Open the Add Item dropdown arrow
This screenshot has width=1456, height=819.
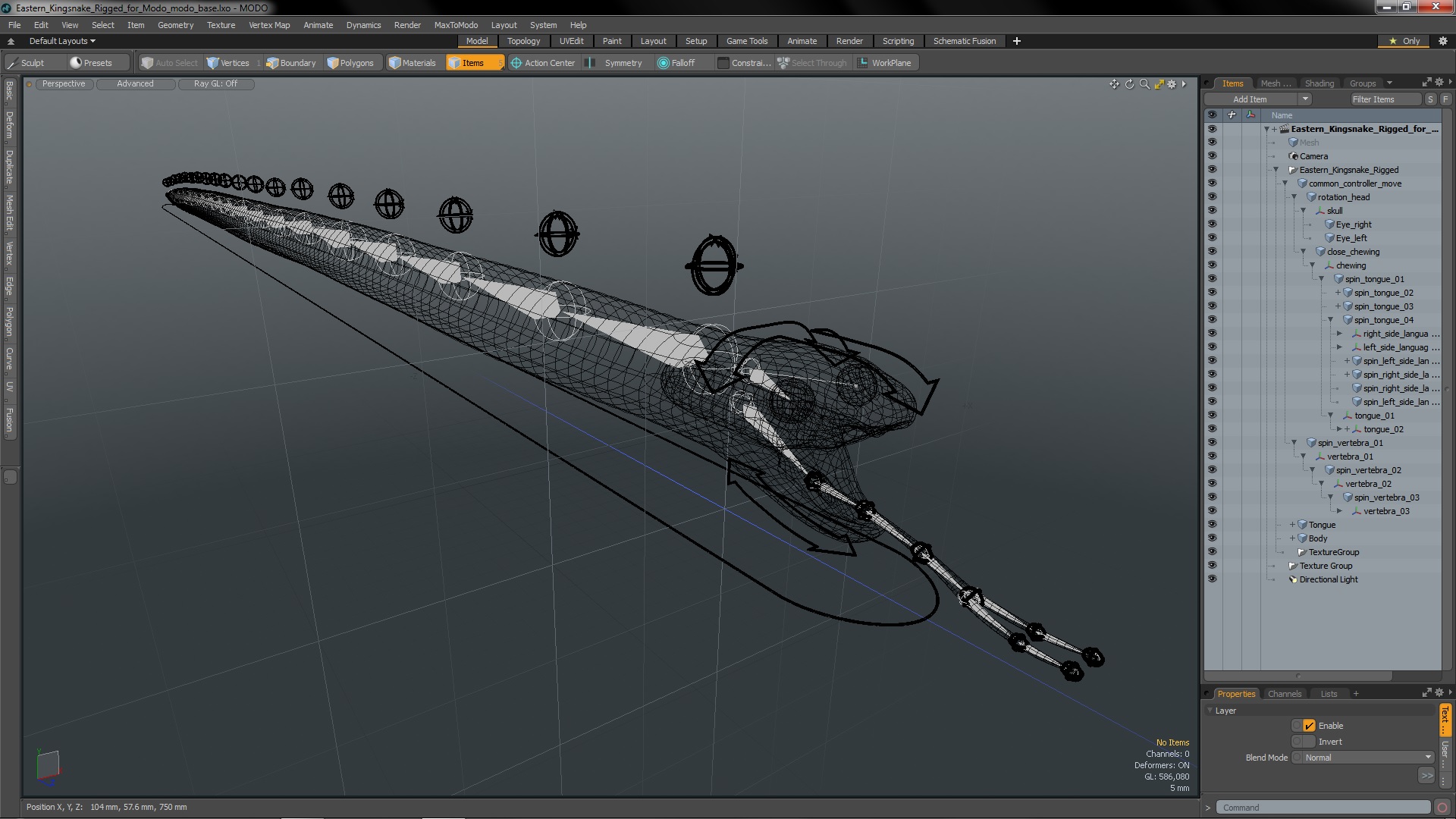(x=1305, y=99)
